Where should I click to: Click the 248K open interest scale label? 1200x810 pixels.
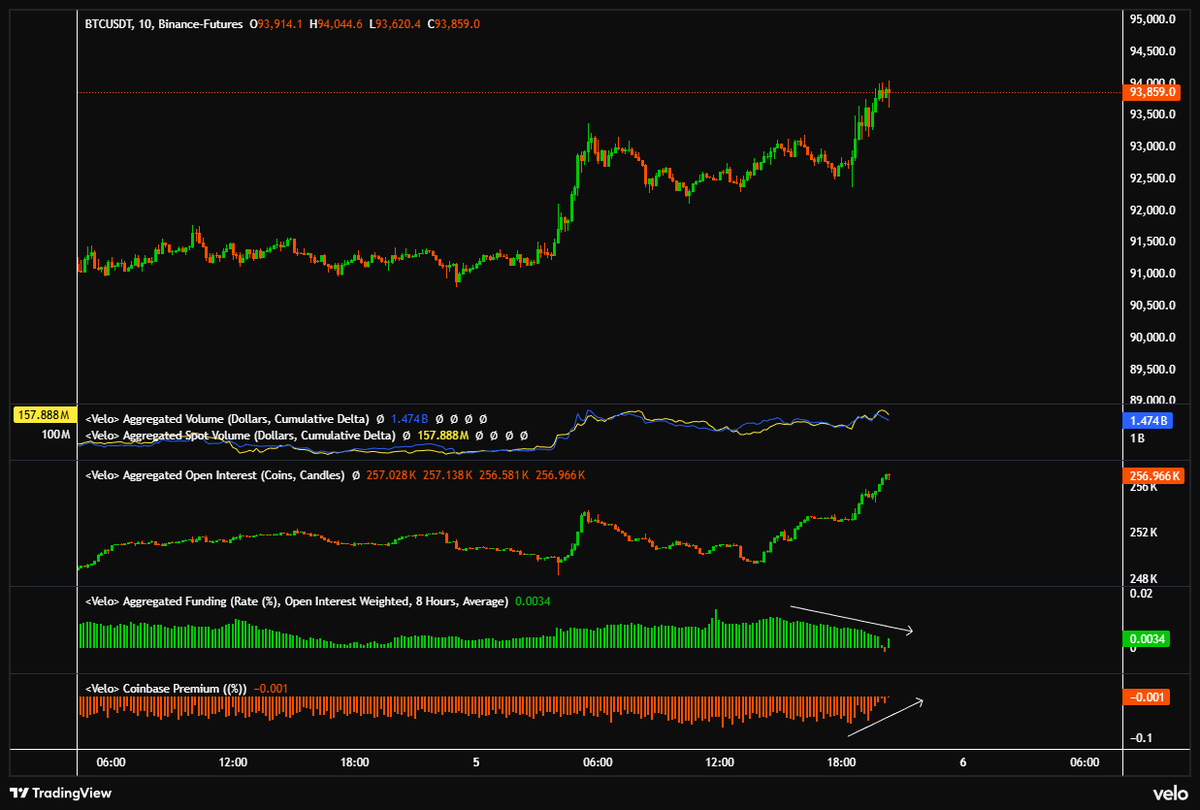[1143, 578]
